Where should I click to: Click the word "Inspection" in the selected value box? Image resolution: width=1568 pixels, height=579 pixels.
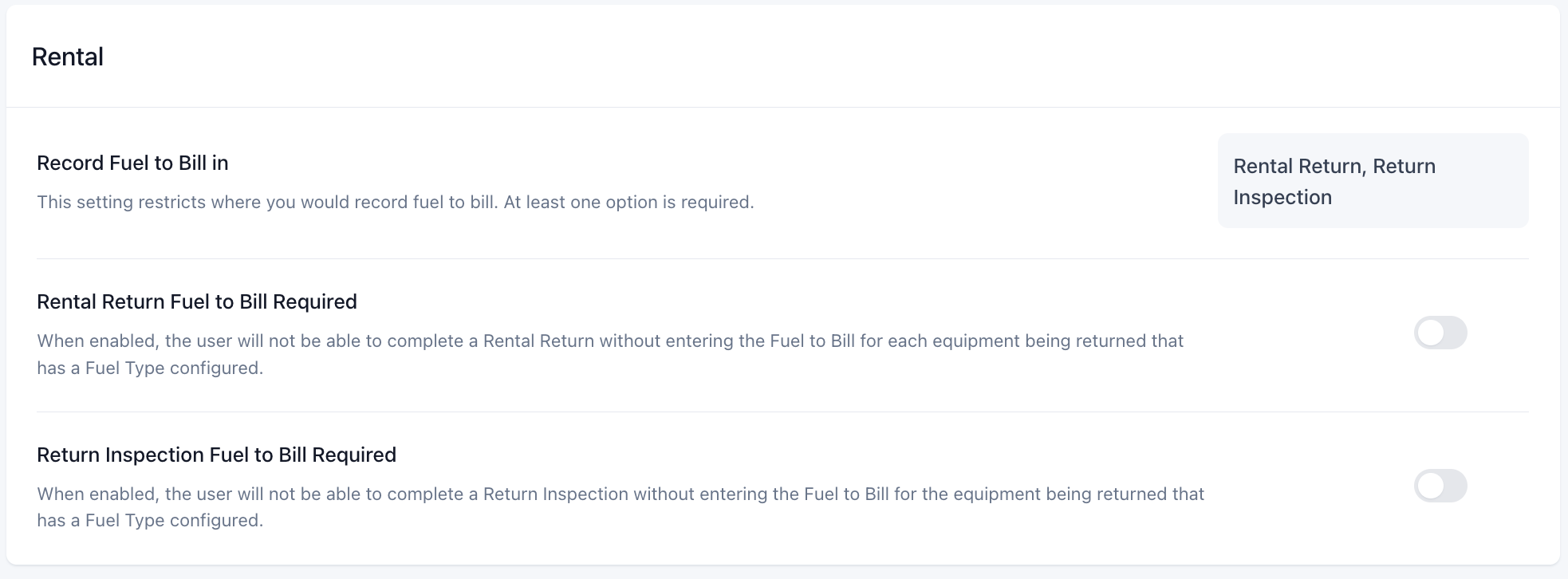[1282, 197]
